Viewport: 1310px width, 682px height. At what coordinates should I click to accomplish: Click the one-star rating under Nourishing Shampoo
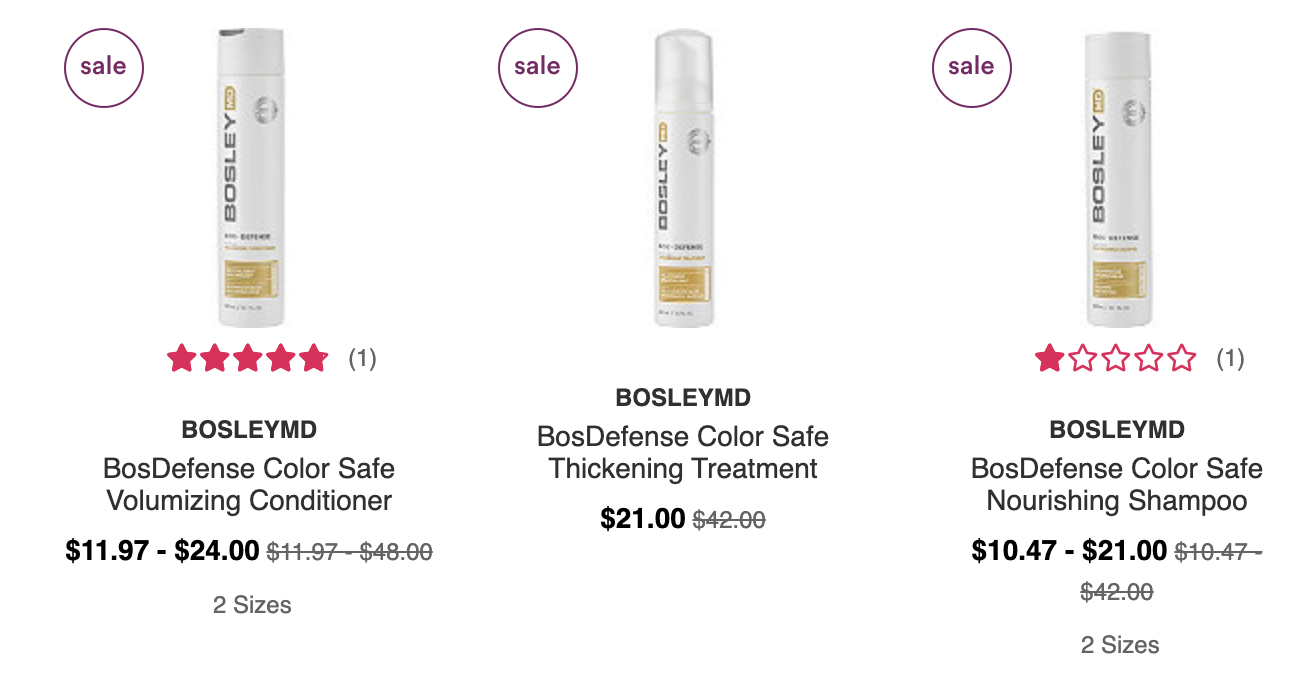(x=1116, y=358)
